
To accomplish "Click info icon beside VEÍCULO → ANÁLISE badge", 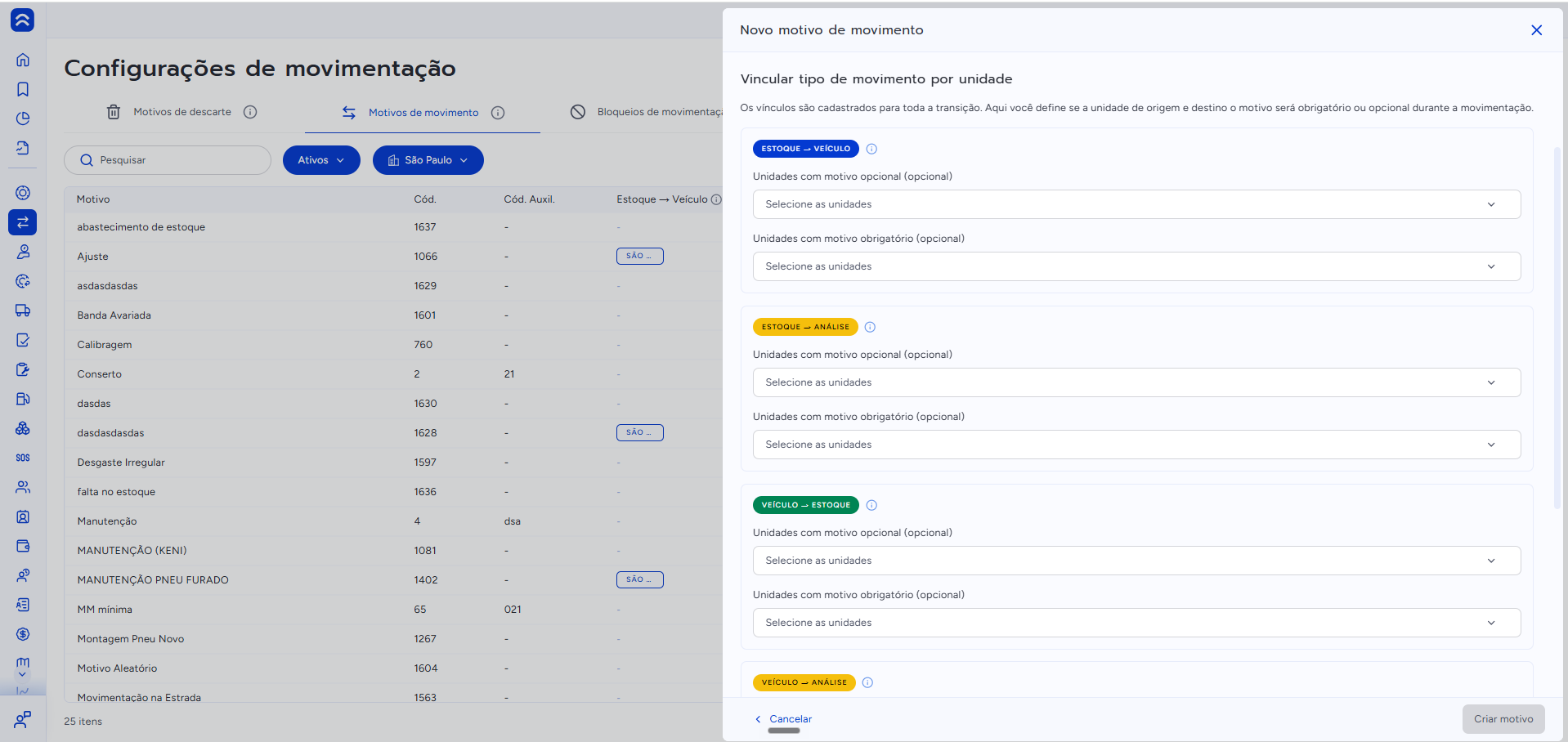I will coord(867,682).
